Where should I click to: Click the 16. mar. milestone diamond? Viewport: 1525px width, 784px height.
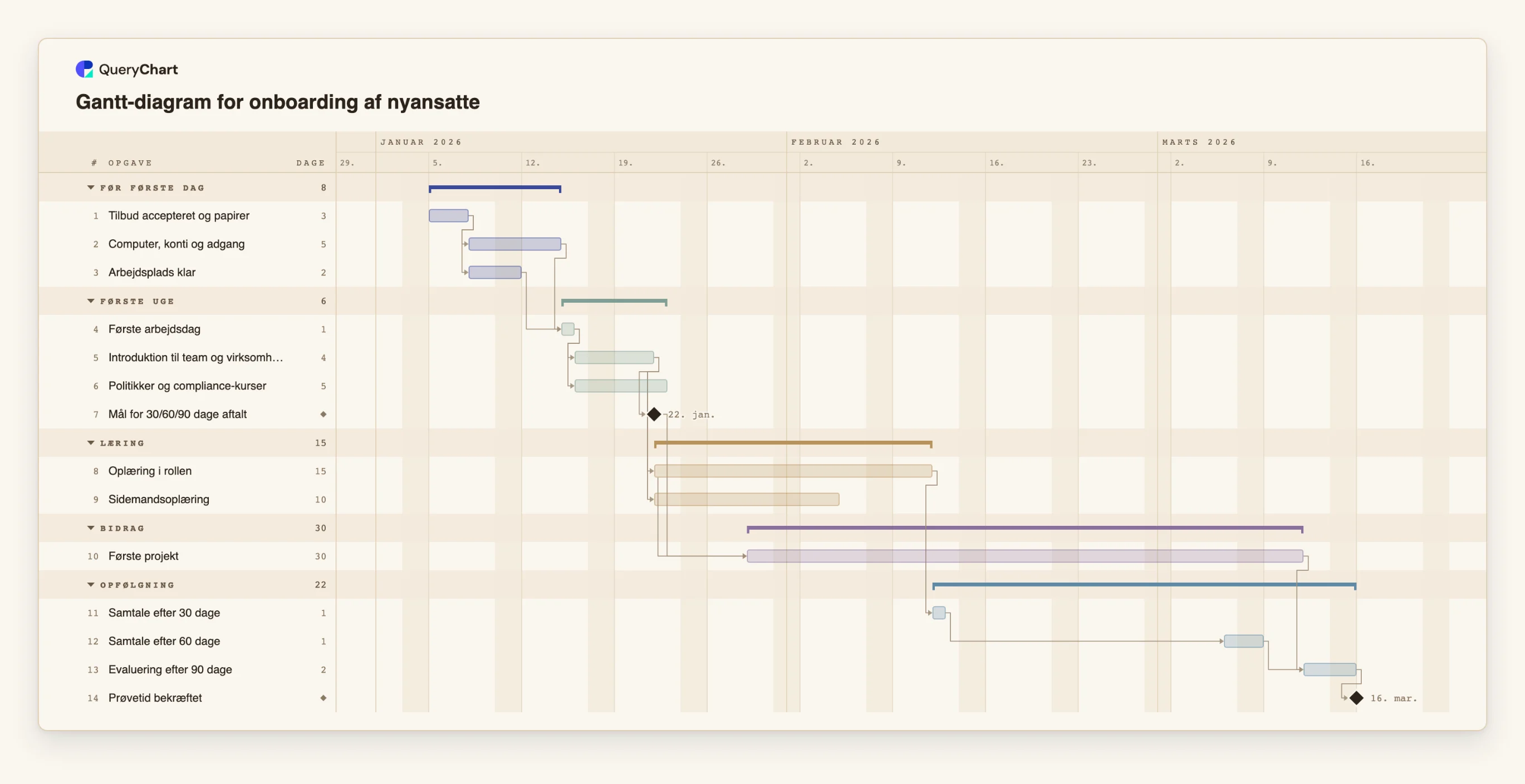[1356, 698]
